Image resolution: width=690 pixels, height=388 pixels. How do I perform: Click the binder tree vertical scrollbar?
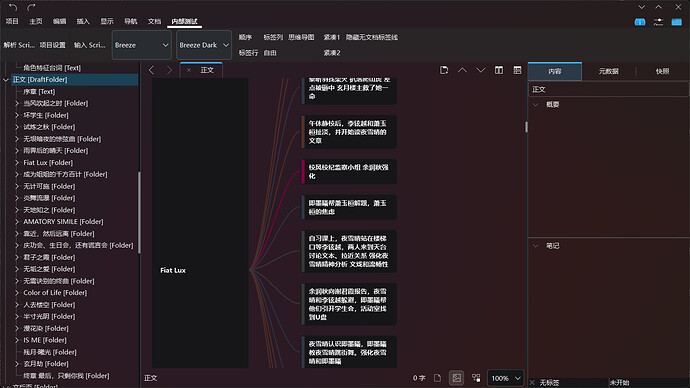(x=139, y=212)
